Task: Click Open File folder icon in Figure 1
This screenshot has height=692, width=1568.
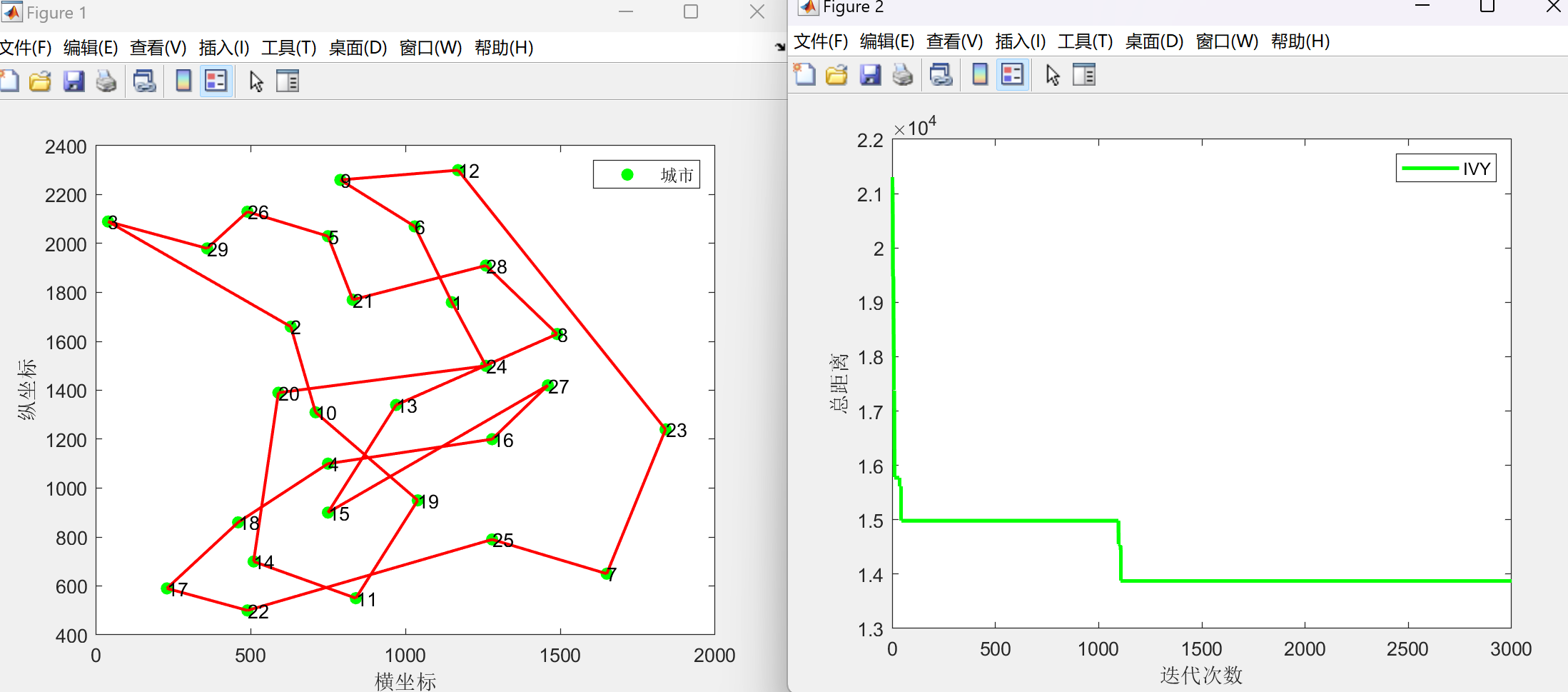Action: click(41, 81)
